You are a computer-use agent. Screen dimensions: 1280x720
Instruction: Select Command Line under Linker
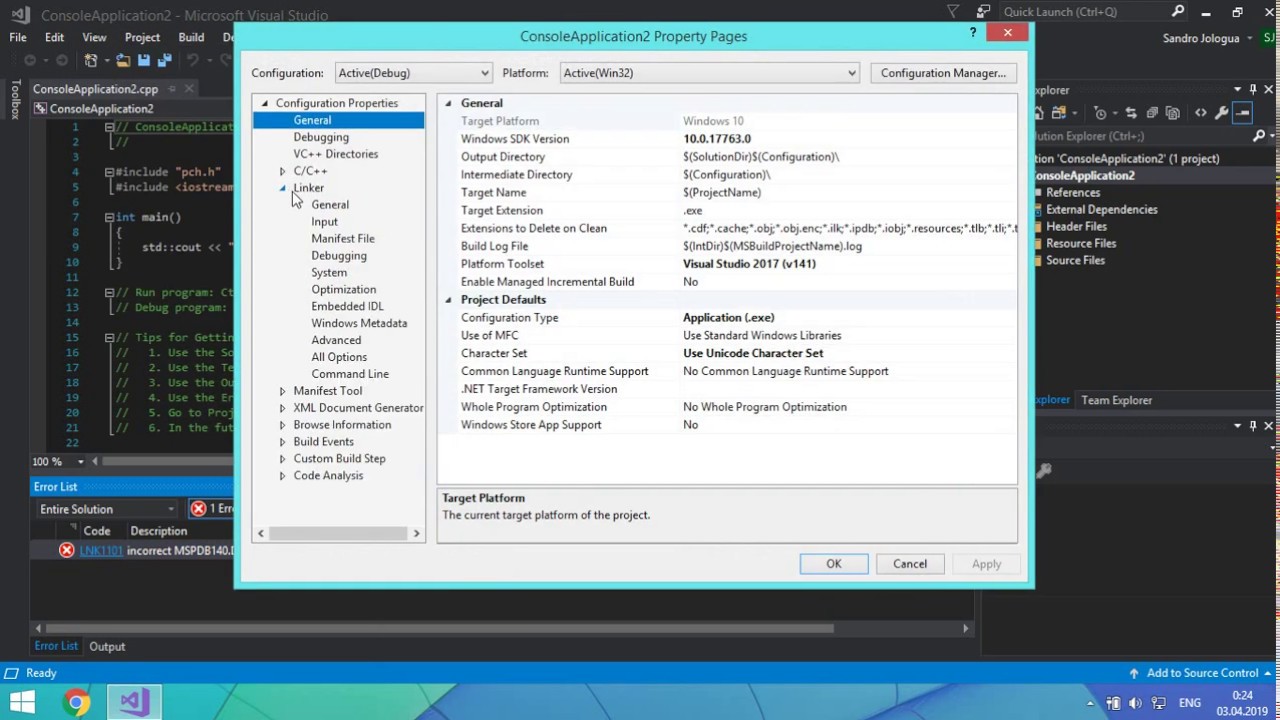[x=350, y=374]
